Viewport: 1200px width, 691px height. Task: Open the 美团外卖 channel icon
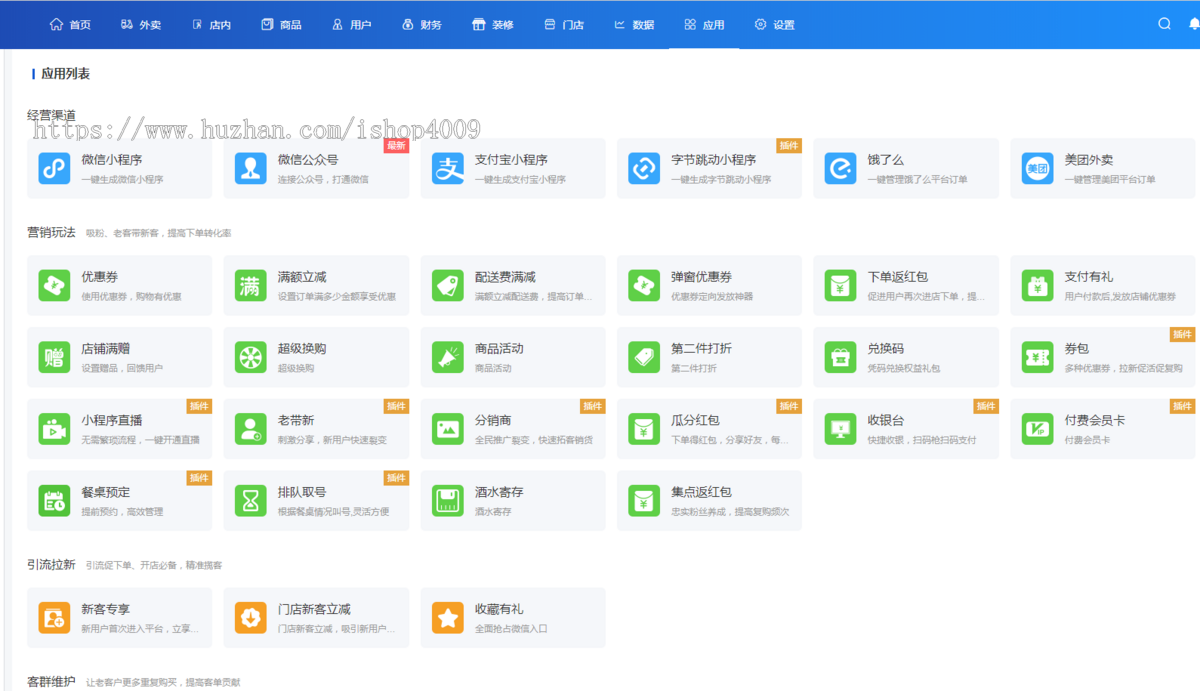click(x=1038, y=169)
